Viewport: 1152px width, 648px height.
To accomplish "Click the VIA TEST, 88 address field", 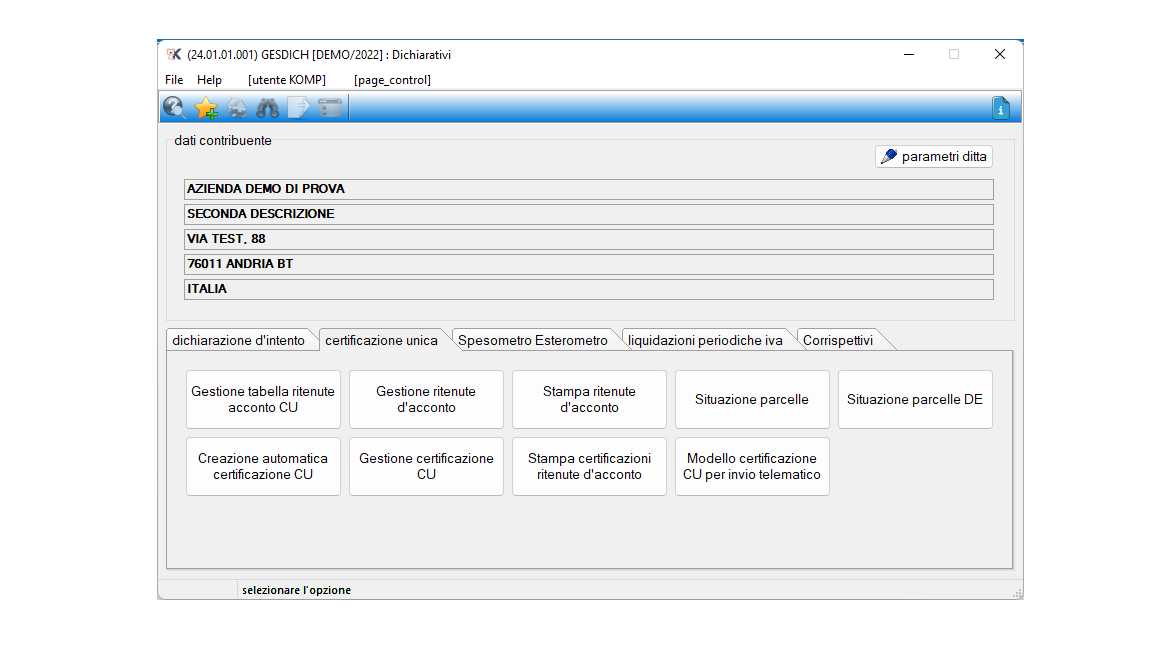I will (x=588, y=239).
